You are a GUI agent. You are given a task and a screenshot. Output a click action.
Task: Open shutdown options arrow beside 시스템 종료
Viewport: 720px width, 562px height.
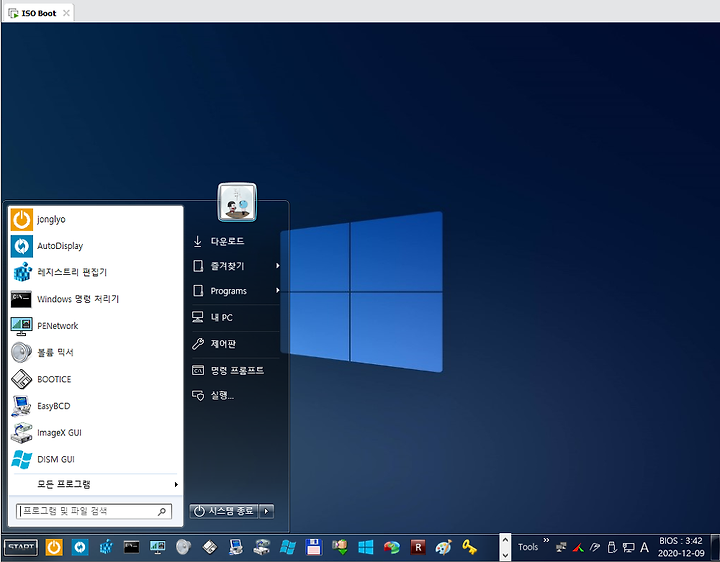[x=267, y=511]
